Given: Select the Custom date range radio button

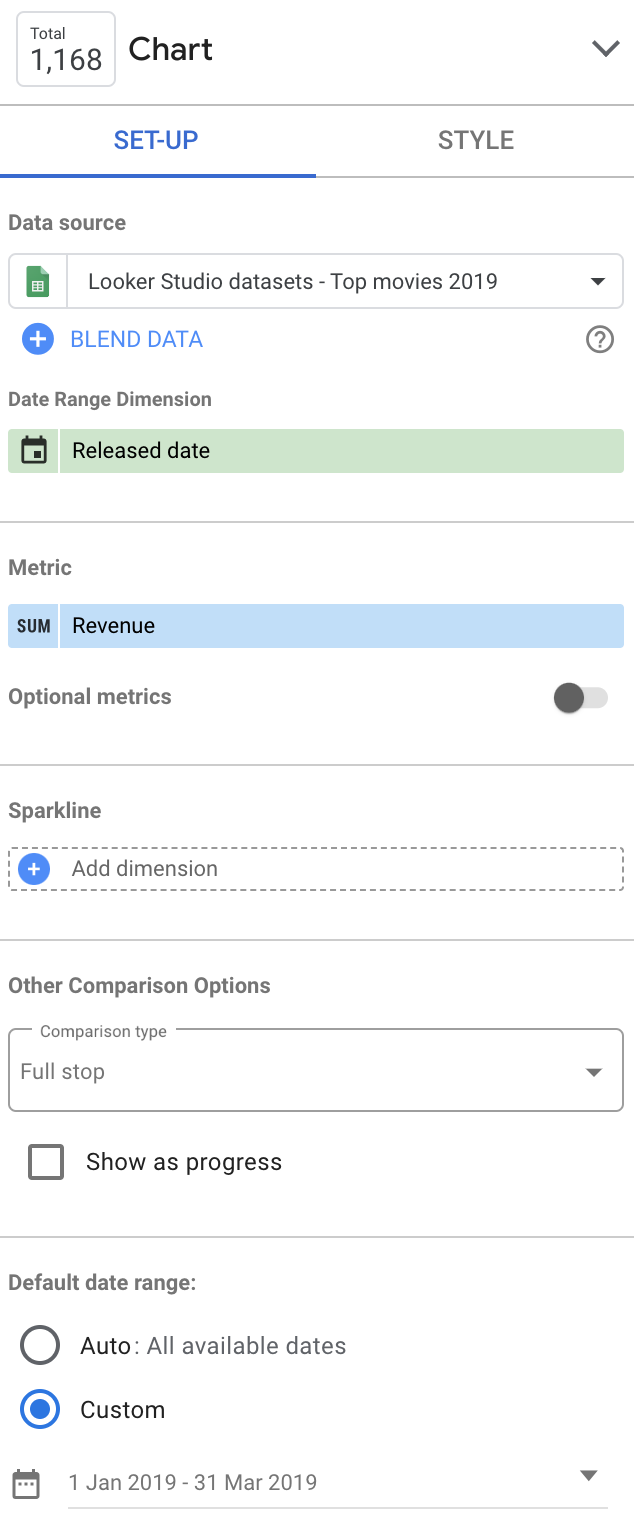Looking at the screenshot, I should pos(40,1410).
